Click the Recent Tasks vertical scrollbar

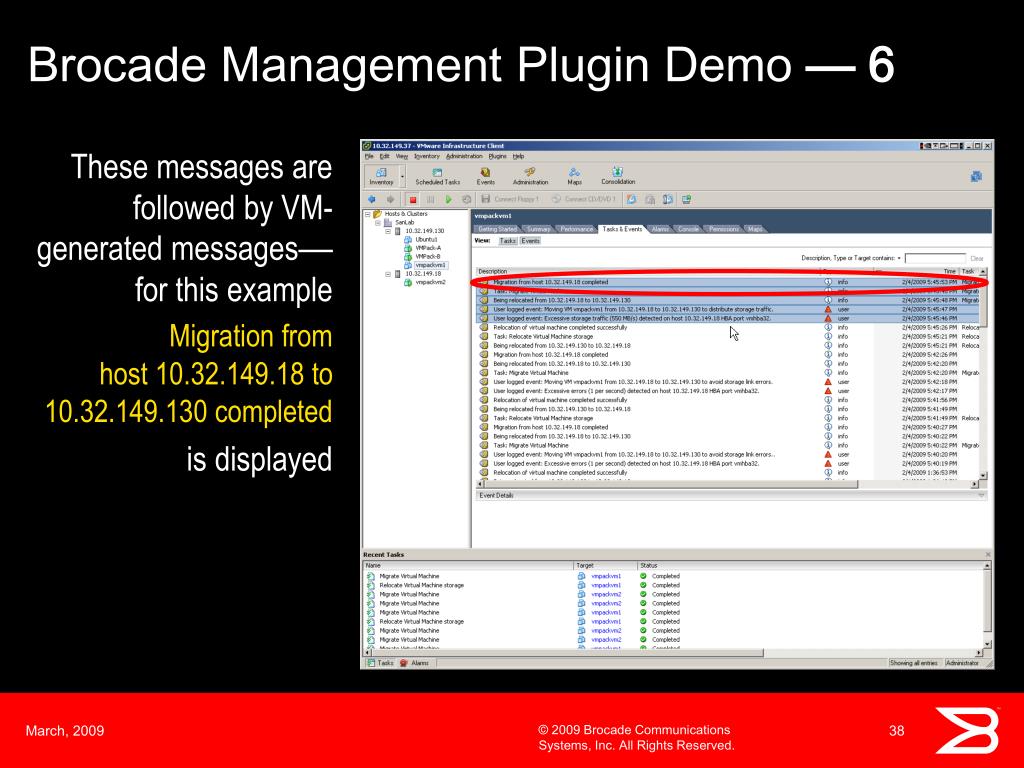click(987, 601)
